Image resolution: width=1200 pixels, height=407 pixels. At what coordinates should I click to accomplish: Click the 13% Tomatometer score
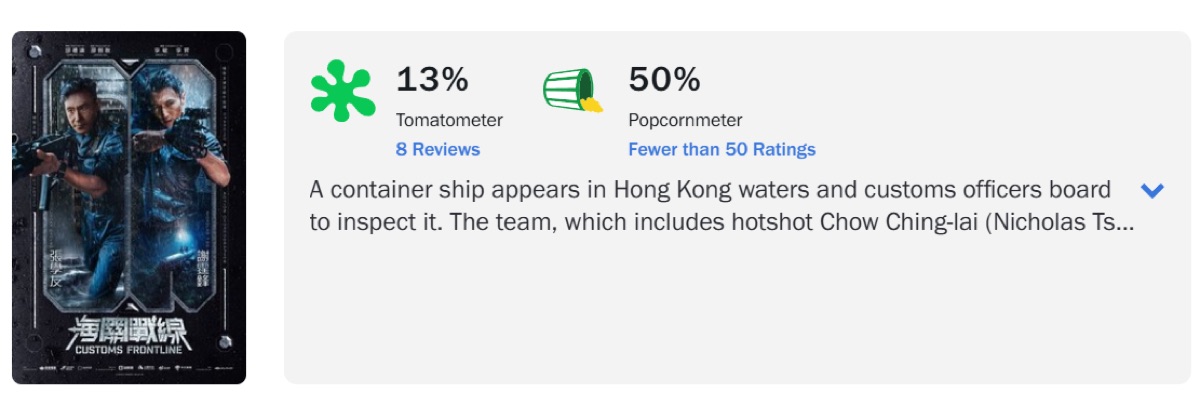point(432,79)
